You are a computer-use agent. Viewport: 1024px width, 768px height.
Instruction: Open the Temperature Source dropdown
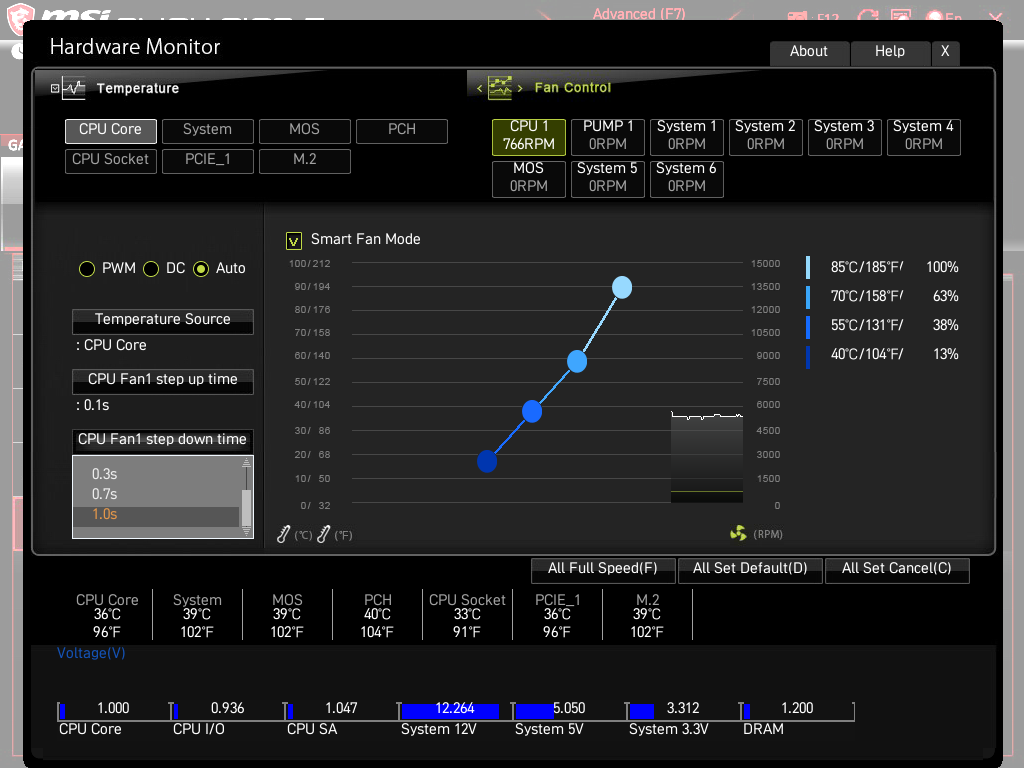pyautogui.click(x=163, y=321)
